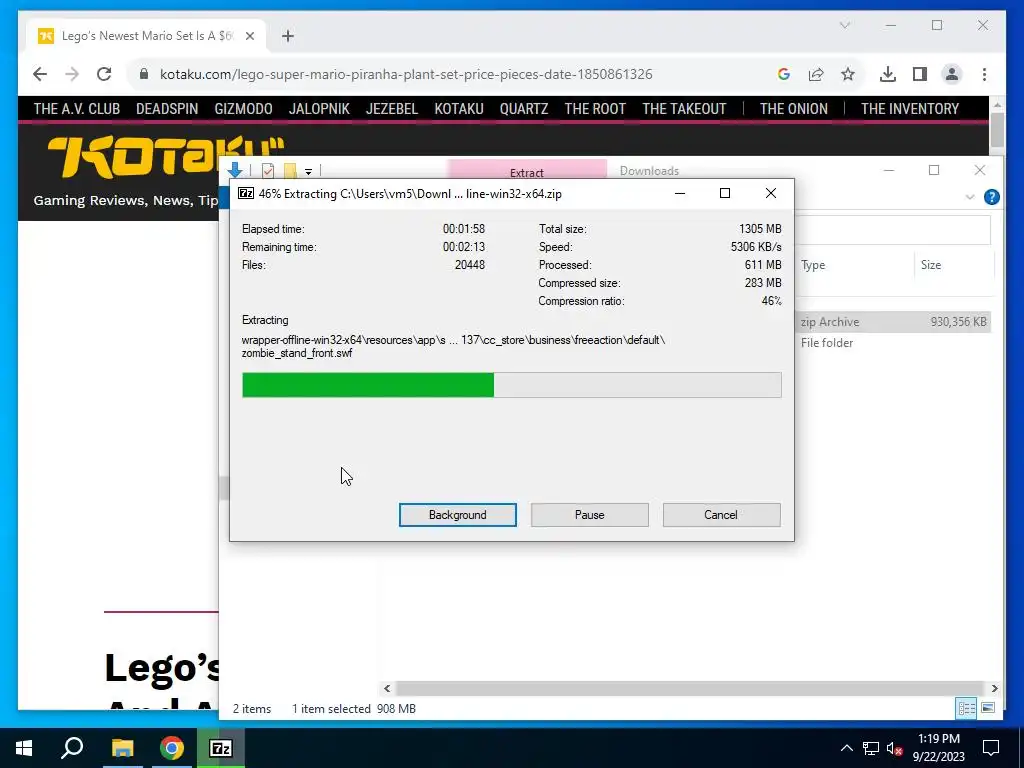This screenshot has width=1024, height=768.
Task: Click the Chrome address bar URL
Action: (x=406, y=74)
